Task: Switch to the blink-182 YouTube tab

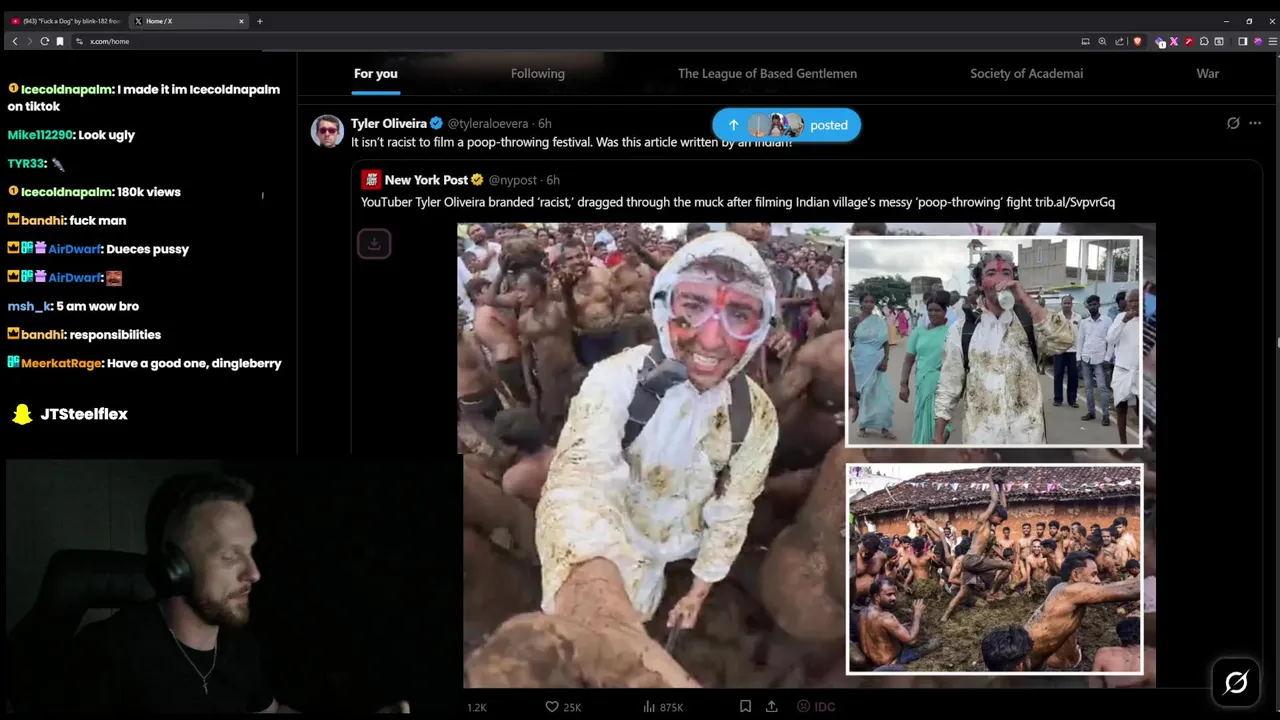Action: pyautogui.click(x=66, y=21)
